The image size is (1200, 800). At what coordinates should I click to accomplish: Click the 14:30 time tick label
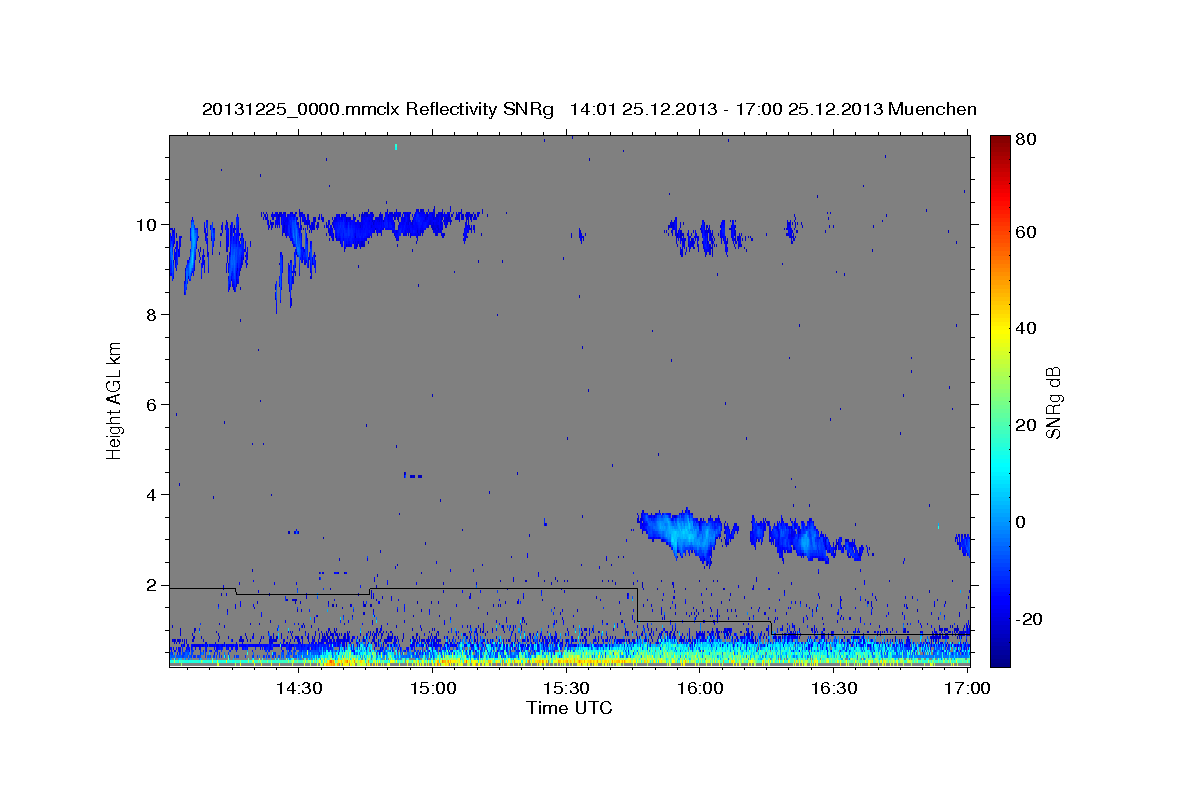(298, 688)
